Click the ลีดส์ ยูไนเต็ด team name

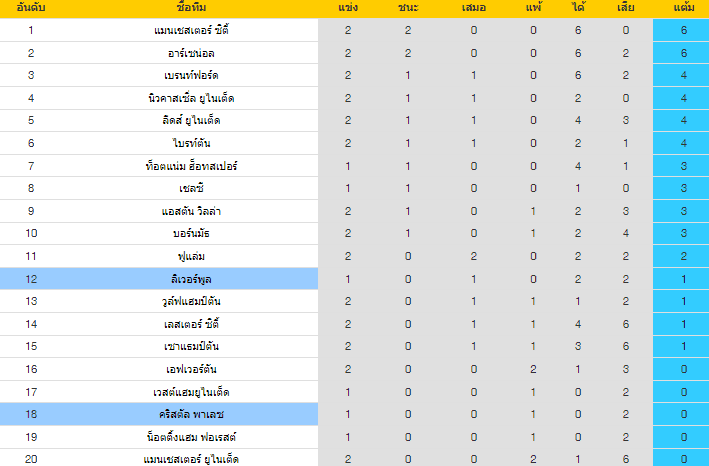coord(191,120)
